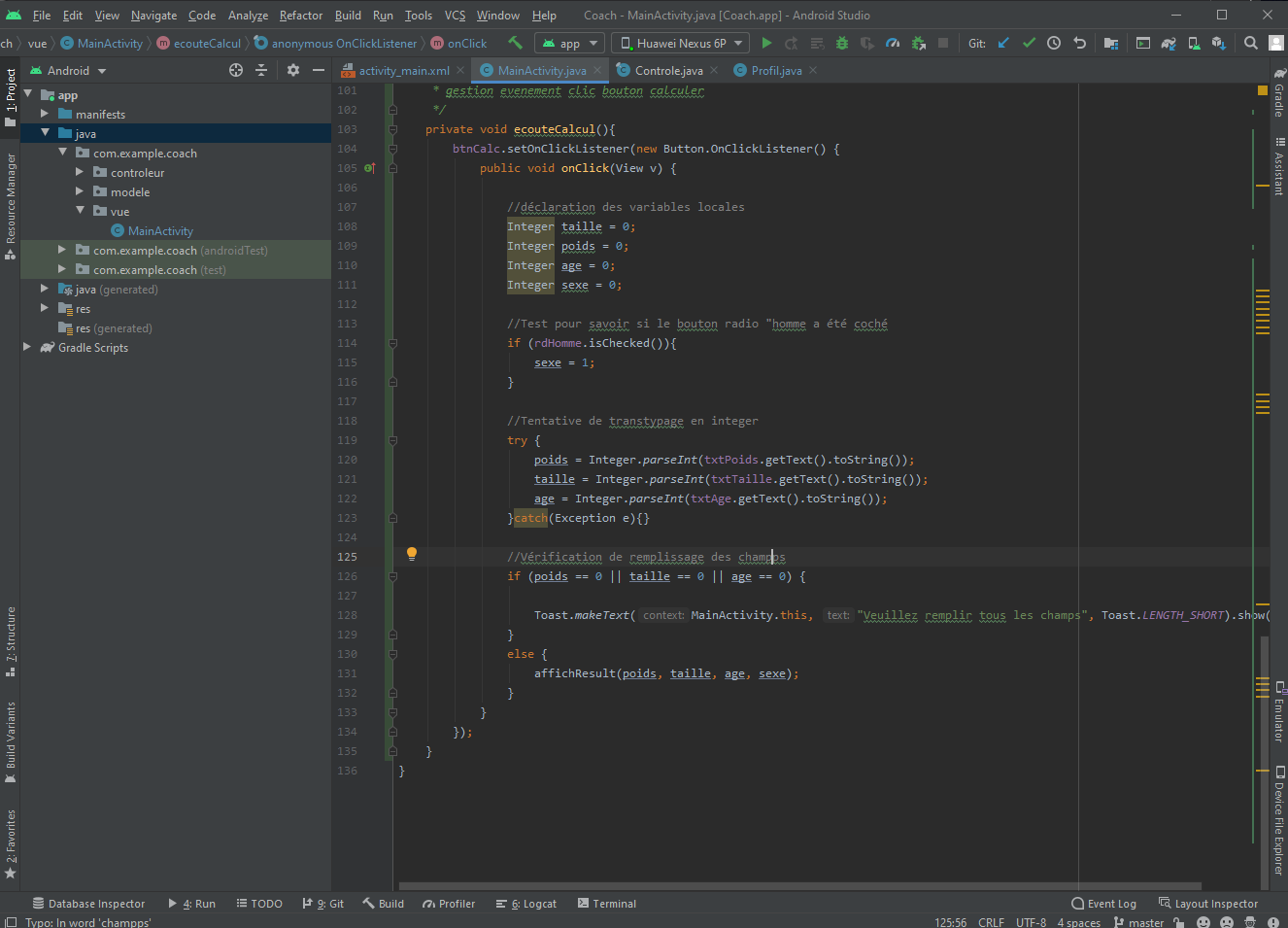Open the Terminal tool window button
The height and width of the screenshot is (928, 1288).
[607, 904]
